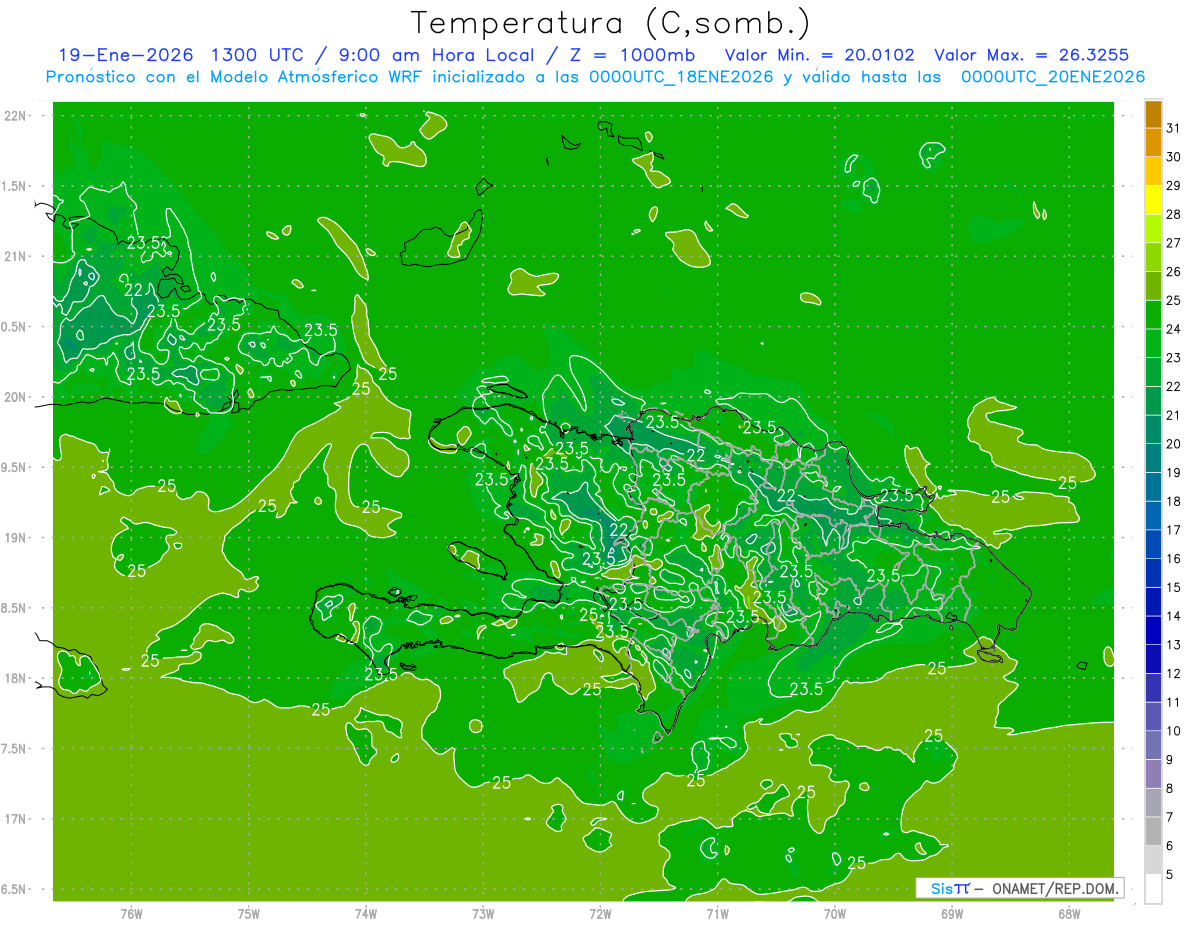
Task: Click the 68W longitude axis label
Action: [x=1068, y=913]
